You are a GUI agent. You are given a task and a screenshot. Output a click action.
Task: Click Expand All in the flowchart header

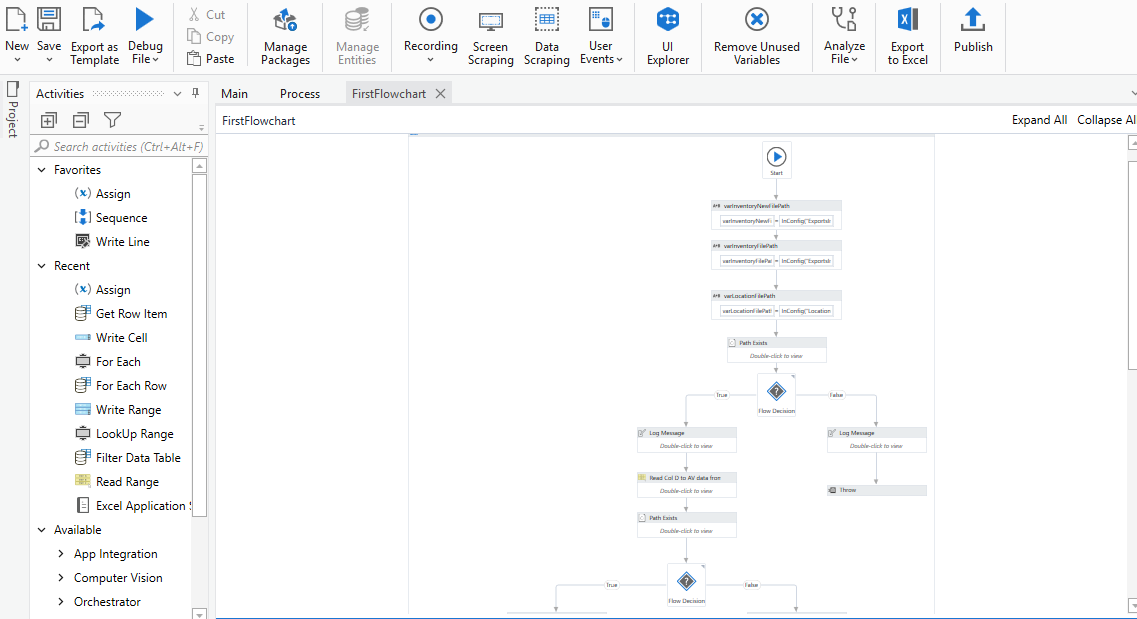coord(1039,119)
